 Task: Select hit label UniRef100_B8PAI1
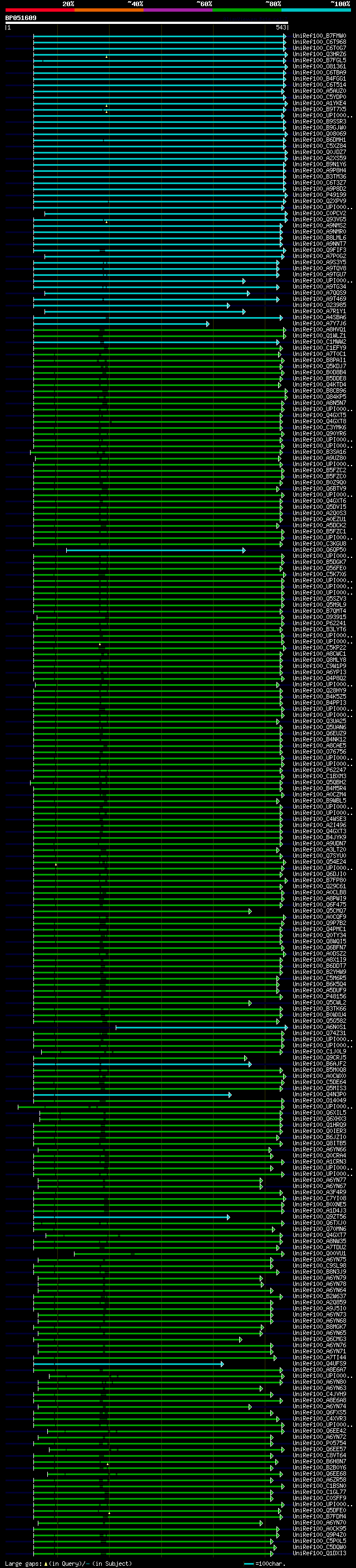point(319,360)
